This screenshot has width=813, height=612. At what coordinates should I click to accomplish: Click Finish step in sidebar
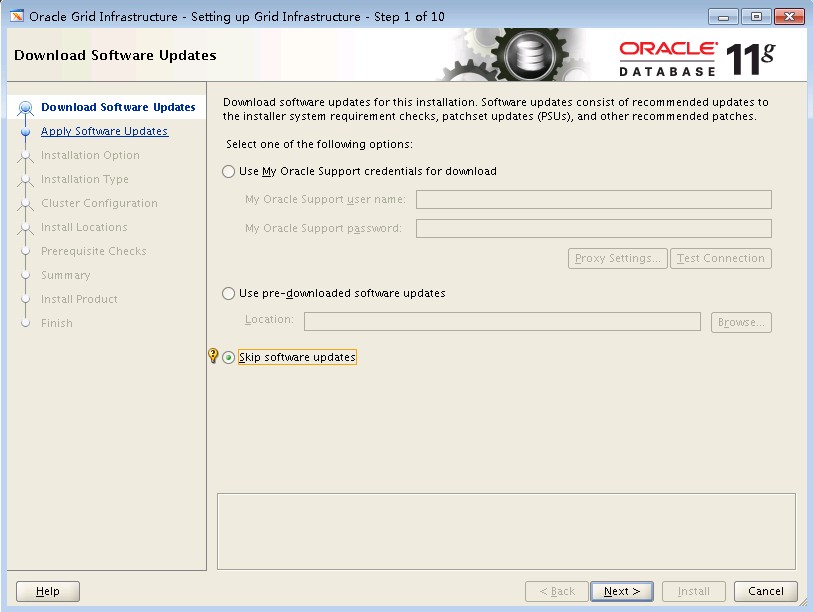[x=57, y=323]
